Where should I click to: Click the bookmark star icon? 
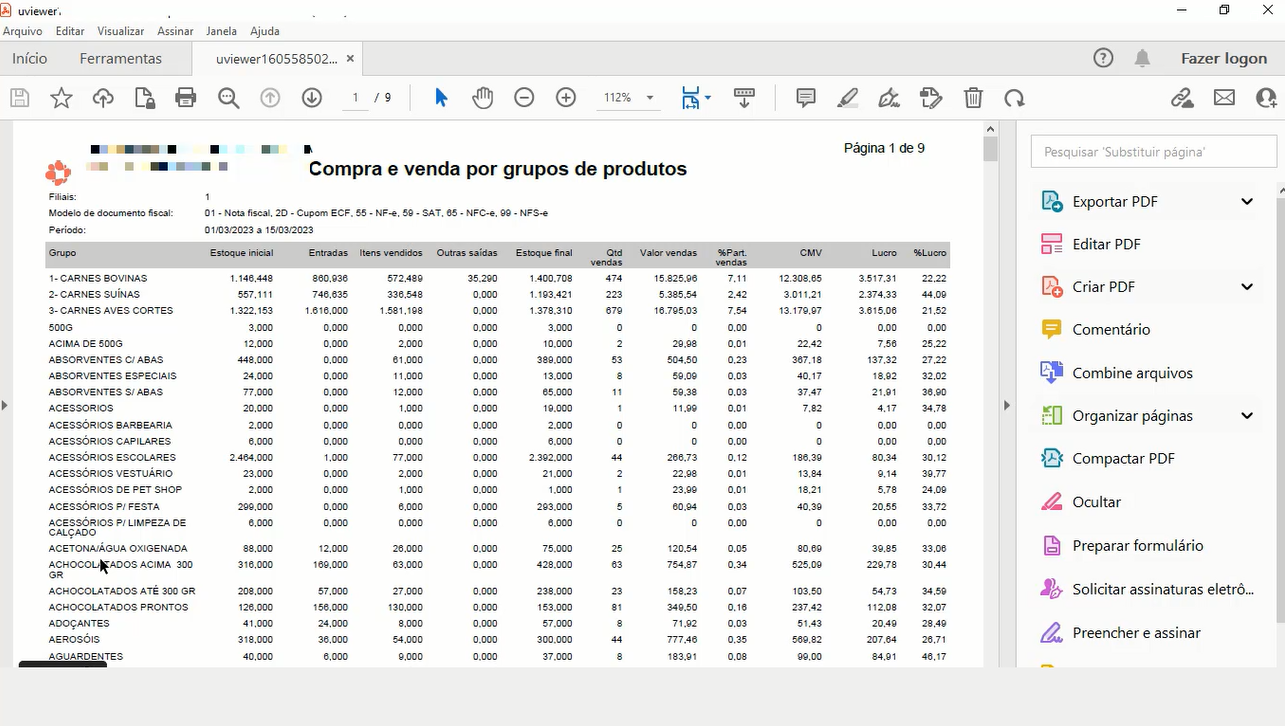click(61, 98)
